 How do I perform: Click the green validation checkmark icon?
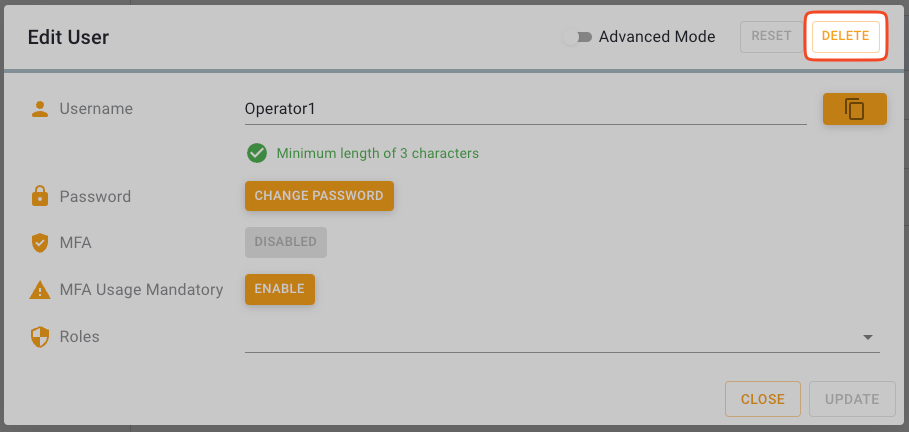[257, 153]
